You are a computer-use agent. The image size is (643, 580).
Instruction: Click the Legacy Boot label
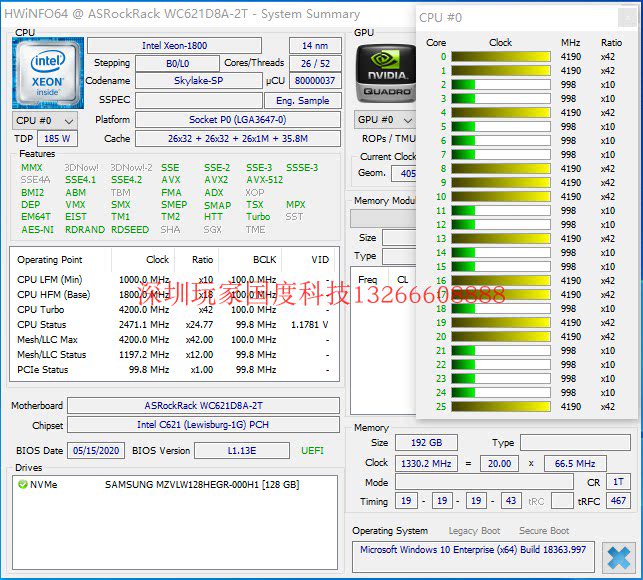(x=474, y=531)
